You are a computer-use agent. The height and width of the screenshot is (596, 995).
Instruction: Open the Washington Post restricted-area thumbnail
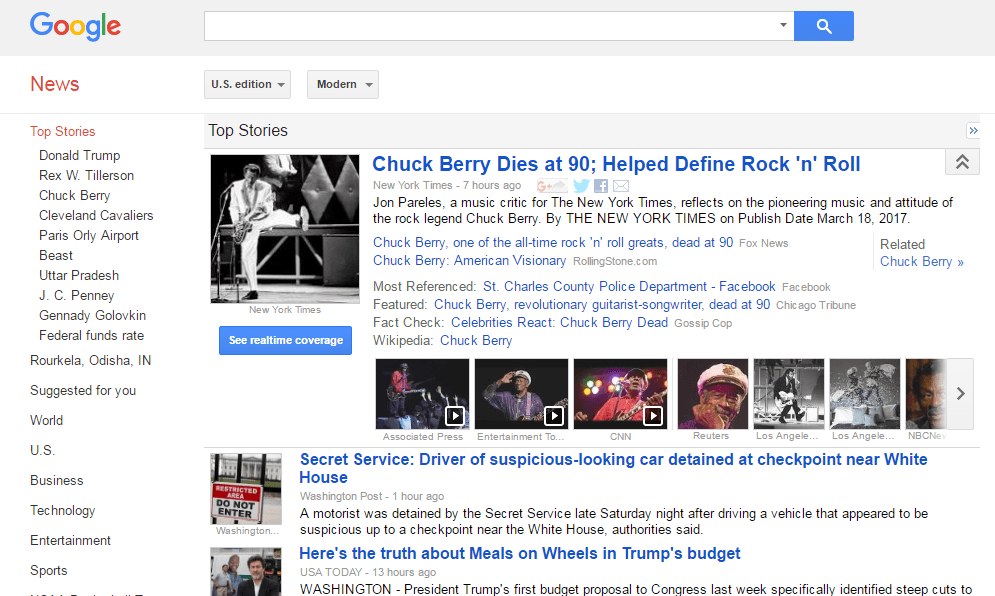pos(245,488)
